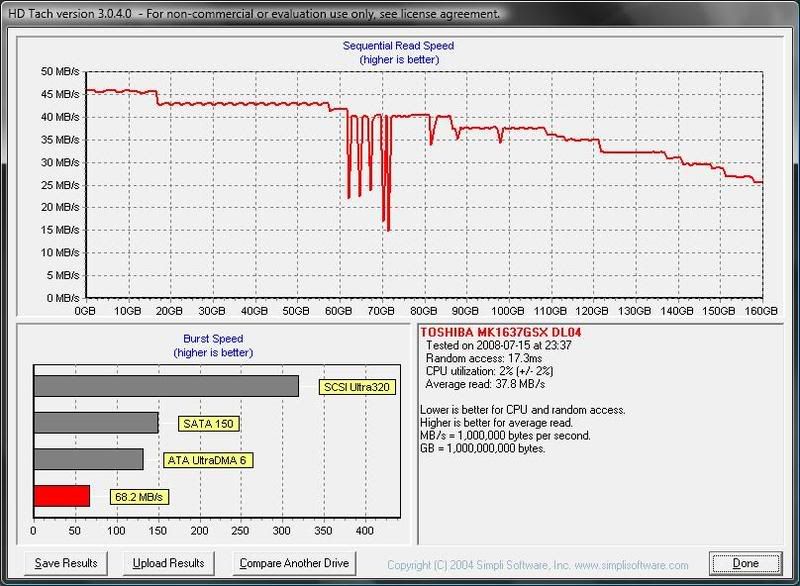Click the 0 MB/s axis label

[x=63, y=297]
